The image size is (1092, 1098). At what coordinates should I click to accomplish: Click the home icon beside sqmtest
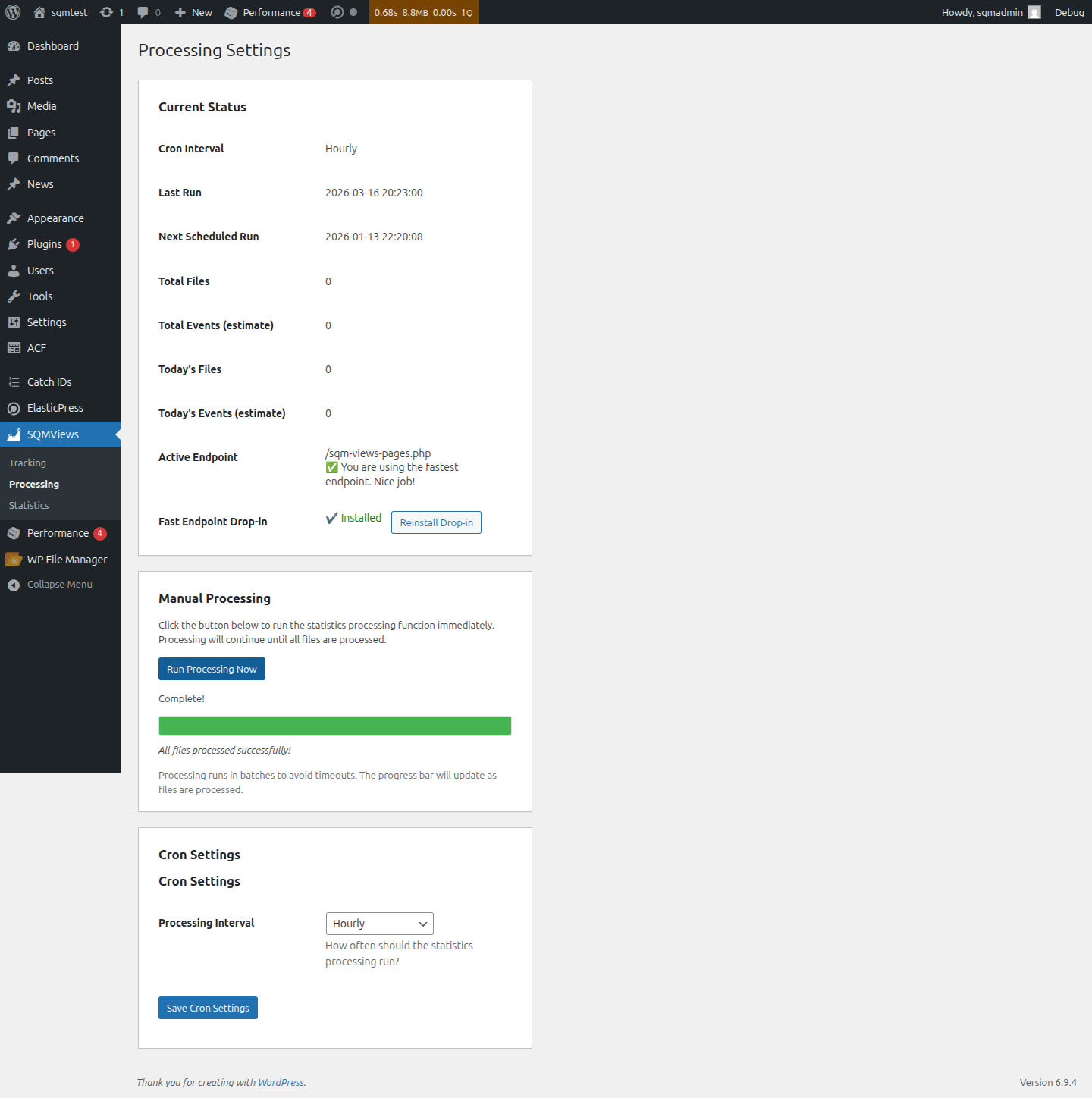pyautogui.click(x=39, y=12)
